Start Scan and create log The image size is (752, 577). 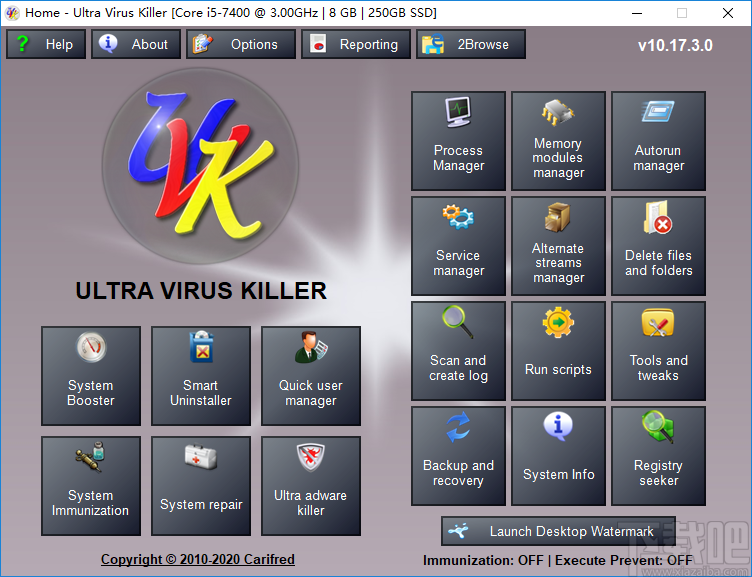[x=458, y=351]
